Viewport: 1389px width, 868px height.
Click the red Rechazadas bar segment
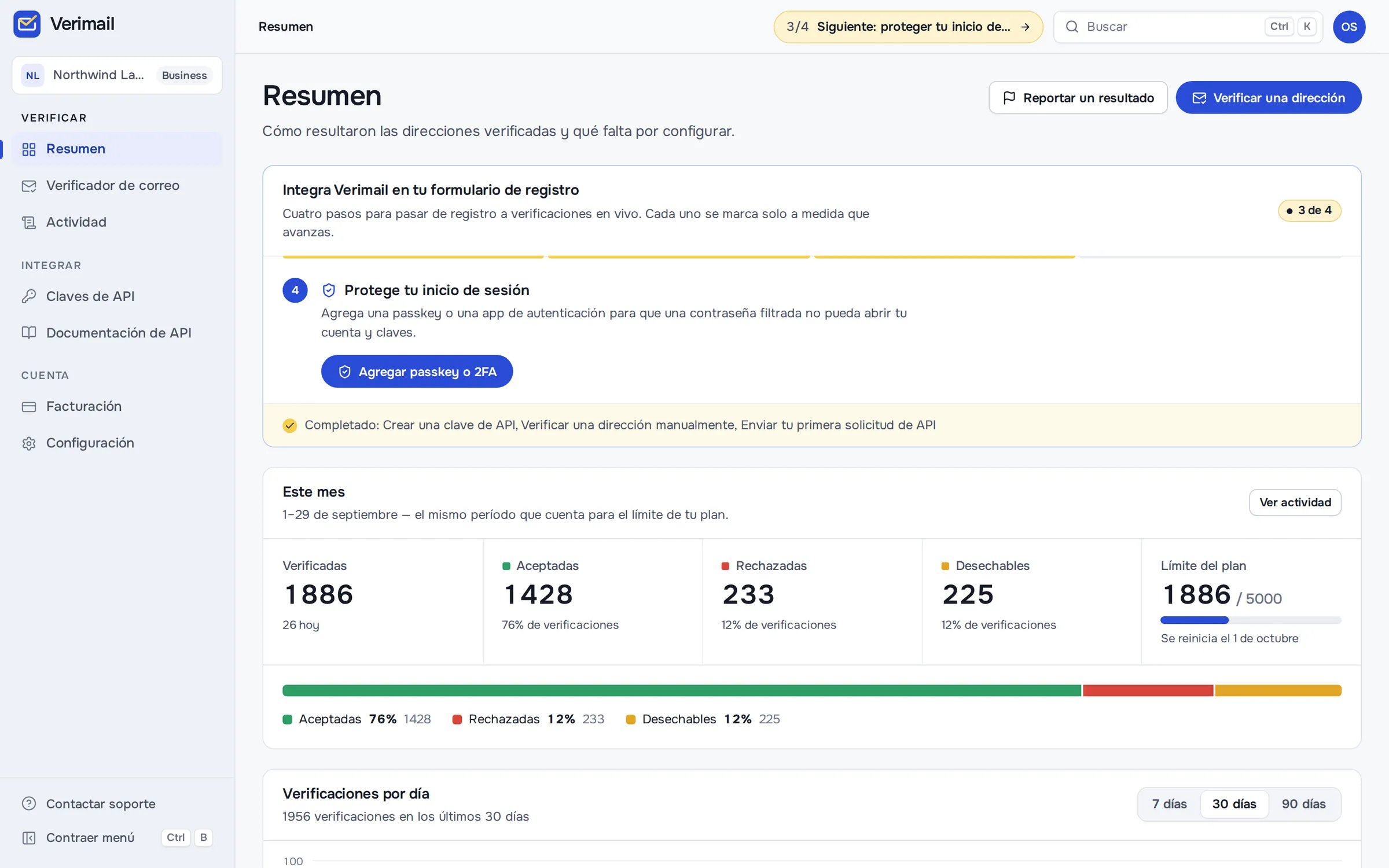point(1148,690)
